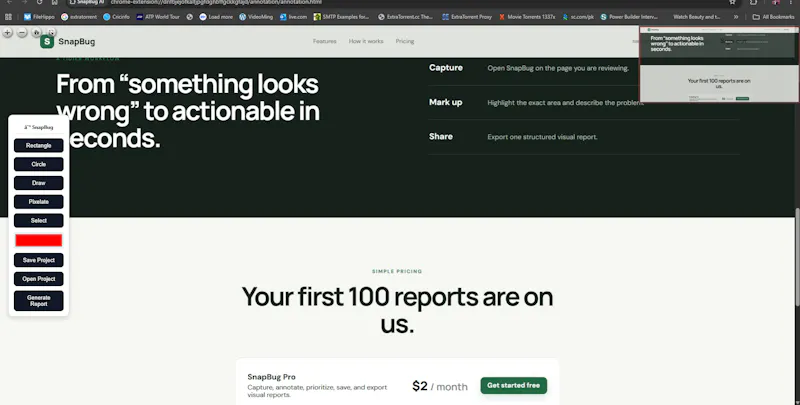Open the extratorrent bookmark
Image resolution: width=800 pixels, height=405 pixels.
coord(79,17)
